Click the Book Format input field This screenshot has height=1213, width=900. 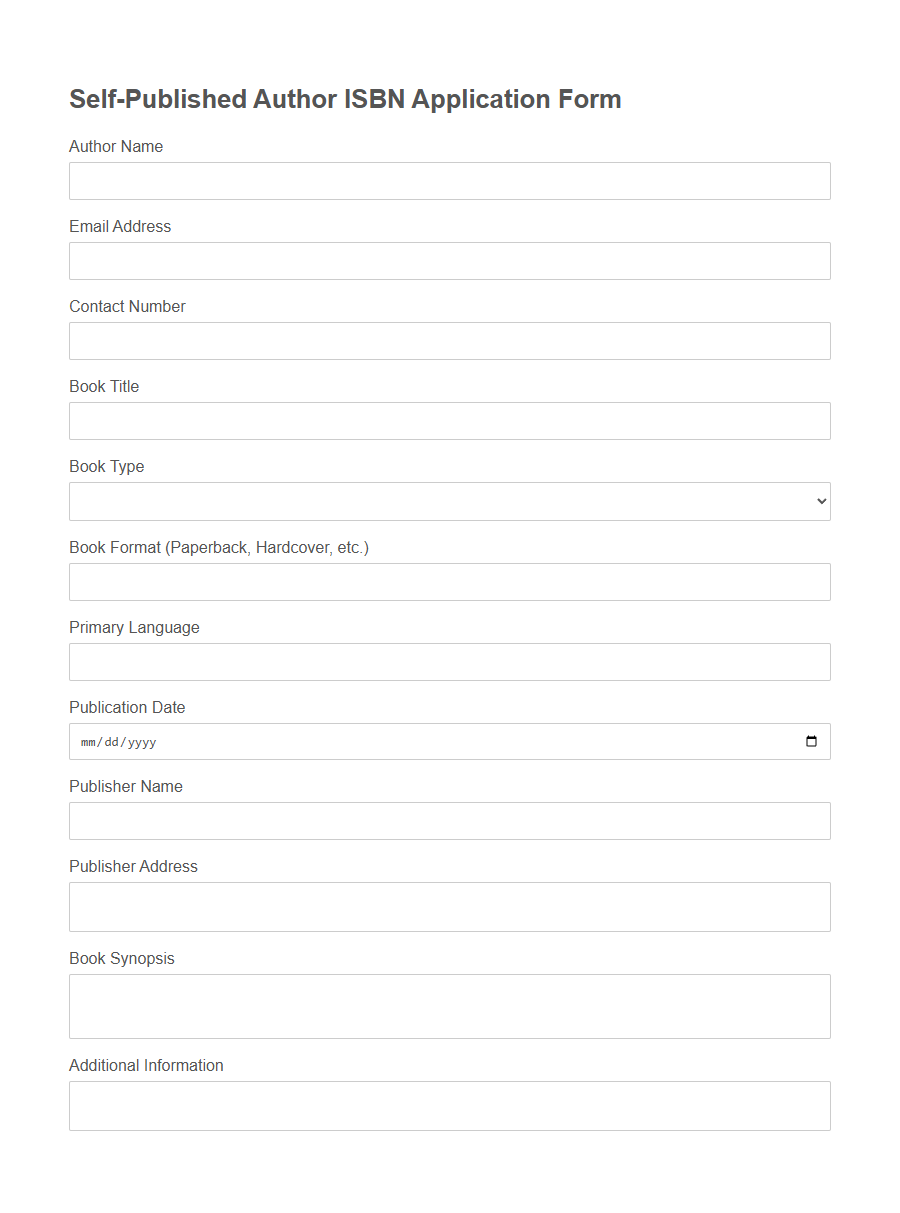[x=449, y=581]
